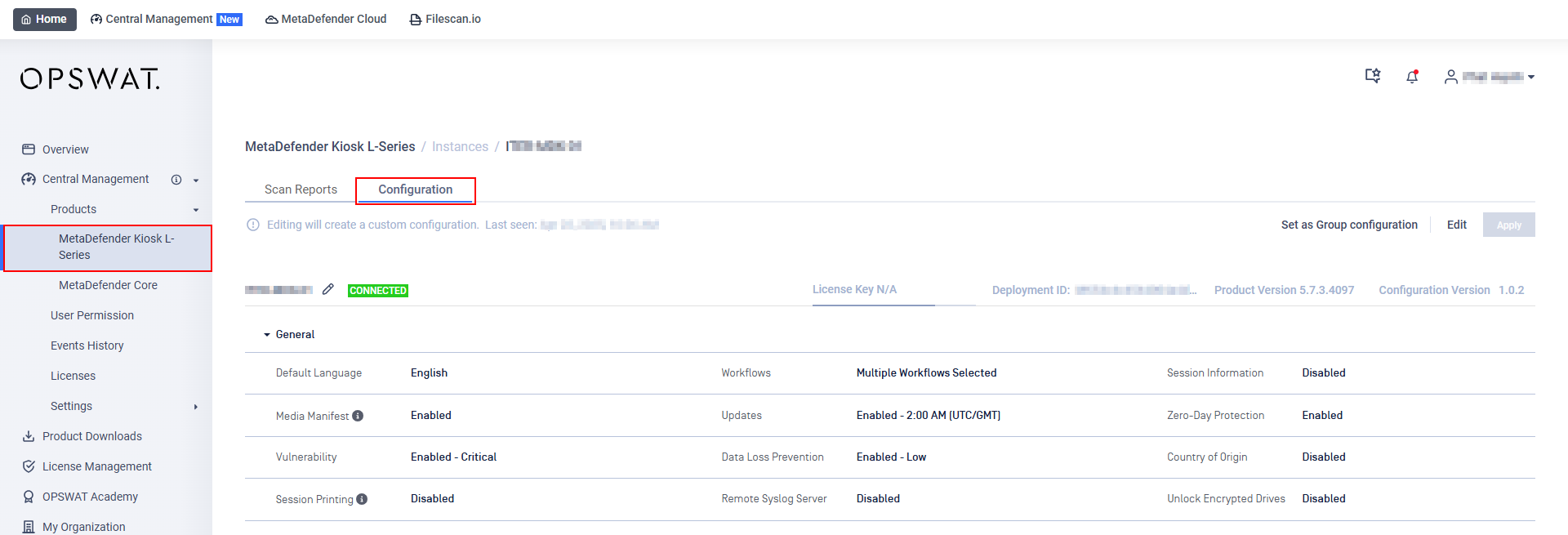Collapse the Central Management sidebar arrow
Viewport: 1568px width, 535px height.
coord(196,181)
